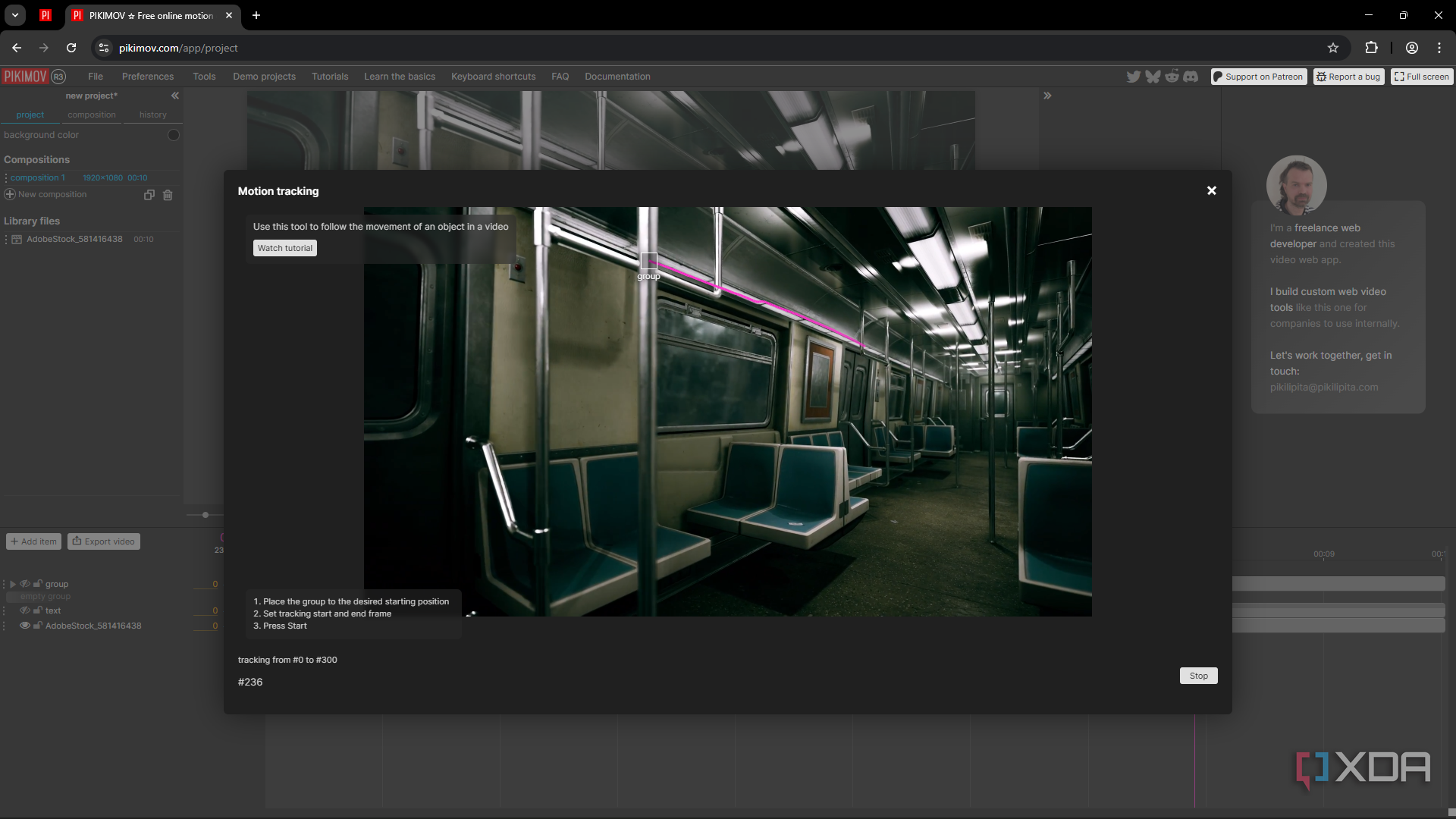Select AdobeStock_581416438 in Library files
The height and width of the screenshot is (819, 1456).
[74, 239]
